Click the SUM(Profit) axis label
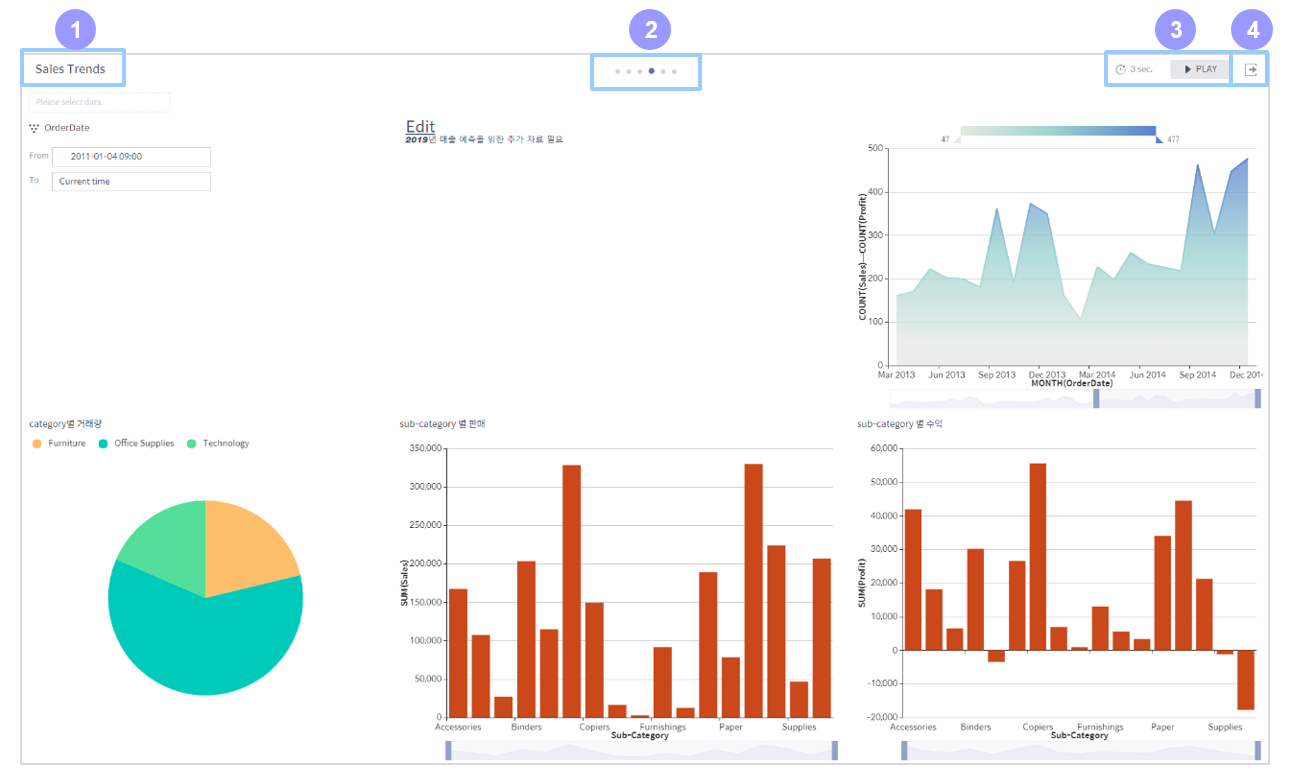 point(864,582)
